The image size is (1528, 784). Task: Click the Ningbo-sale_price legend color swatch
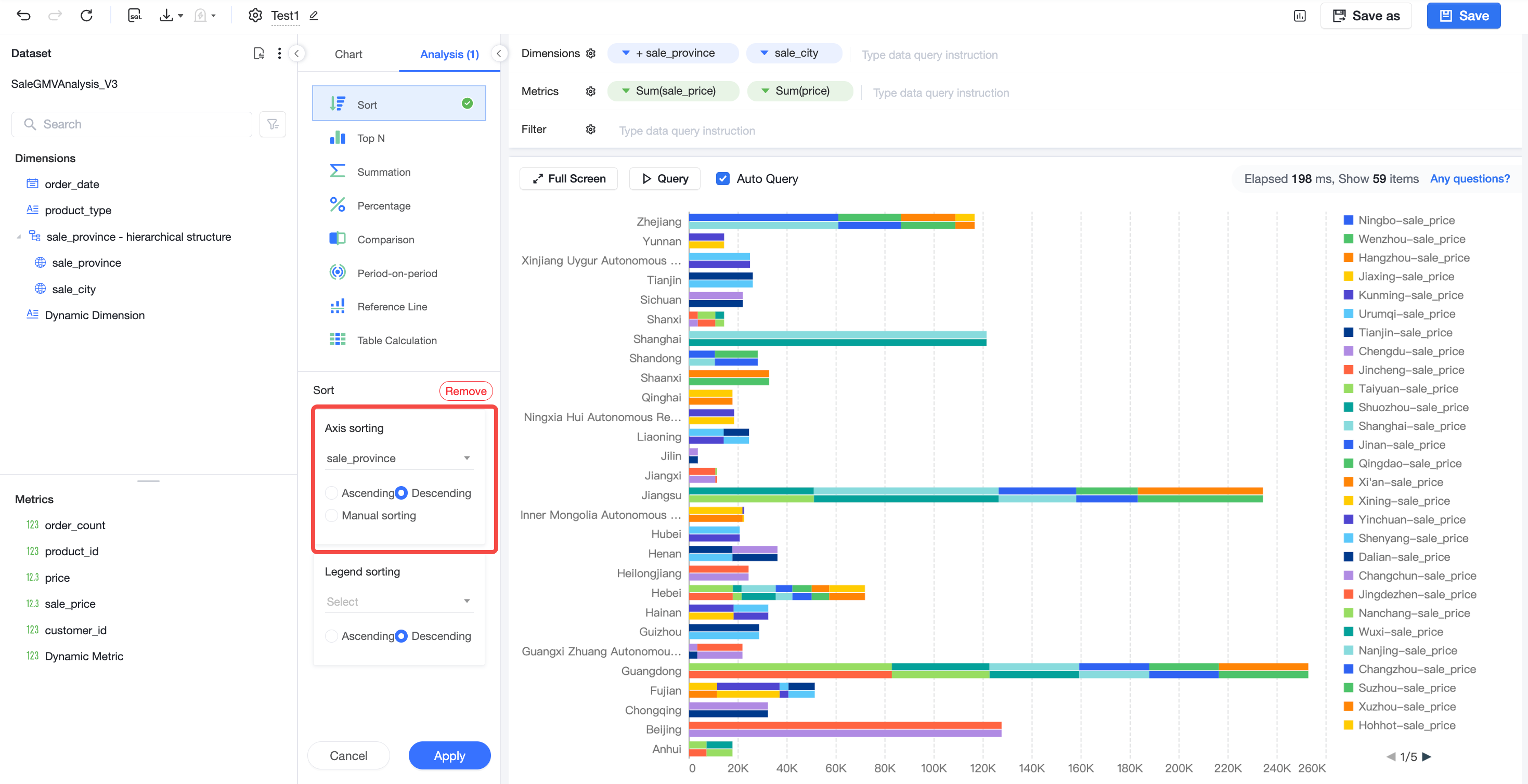(x=1348, y=220)
